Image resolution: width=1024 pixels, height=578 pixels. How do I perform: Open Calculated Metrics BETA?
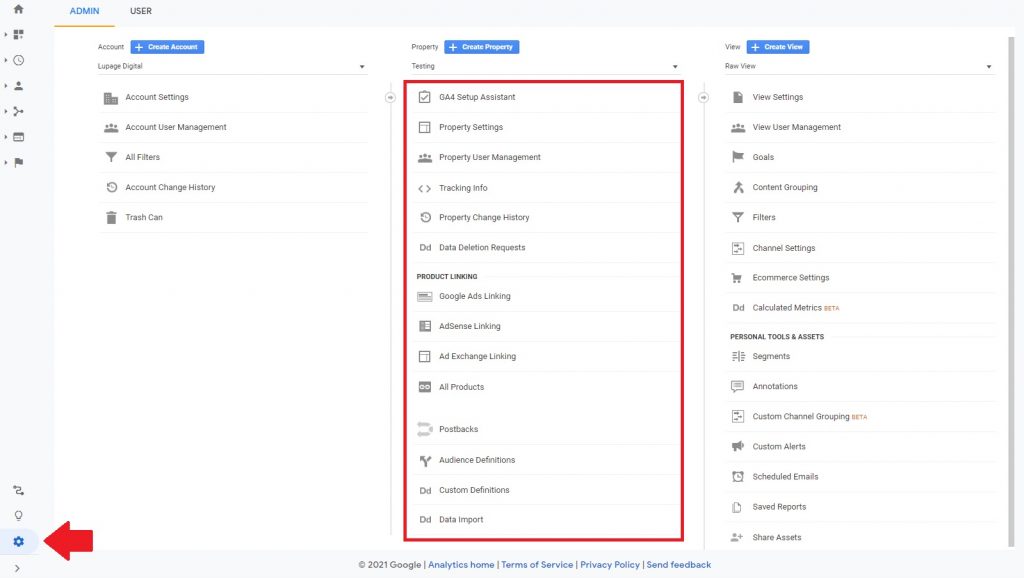(795, 308)
